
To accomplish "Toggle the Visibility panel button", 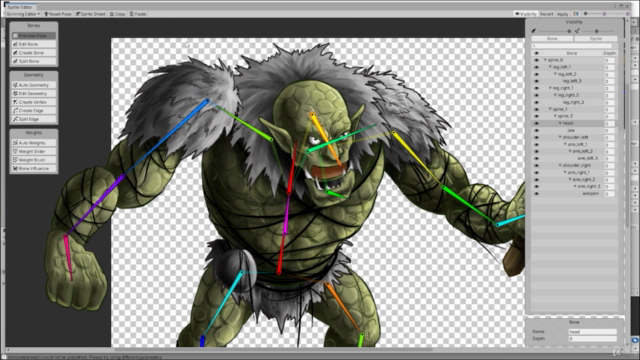I will 526,14.
